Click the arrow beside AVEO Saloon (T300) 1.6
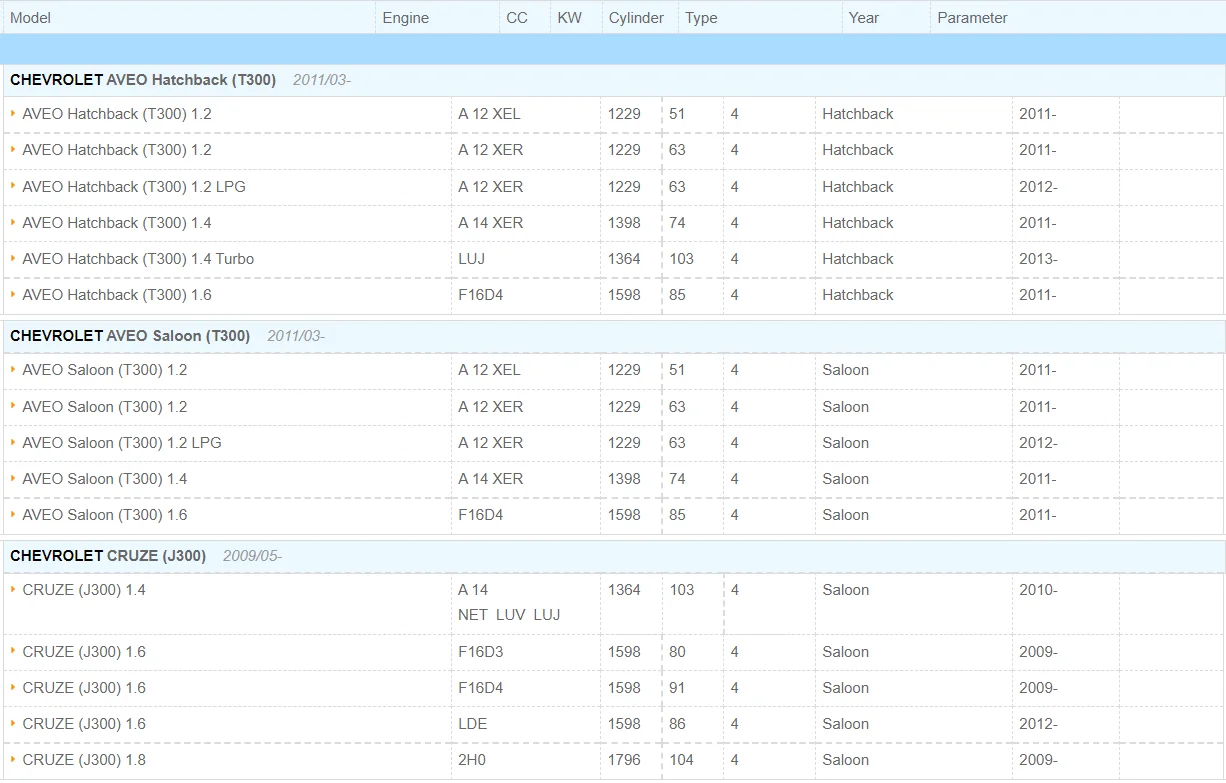The image size is (1226, 783). click(x=13, y=514)
